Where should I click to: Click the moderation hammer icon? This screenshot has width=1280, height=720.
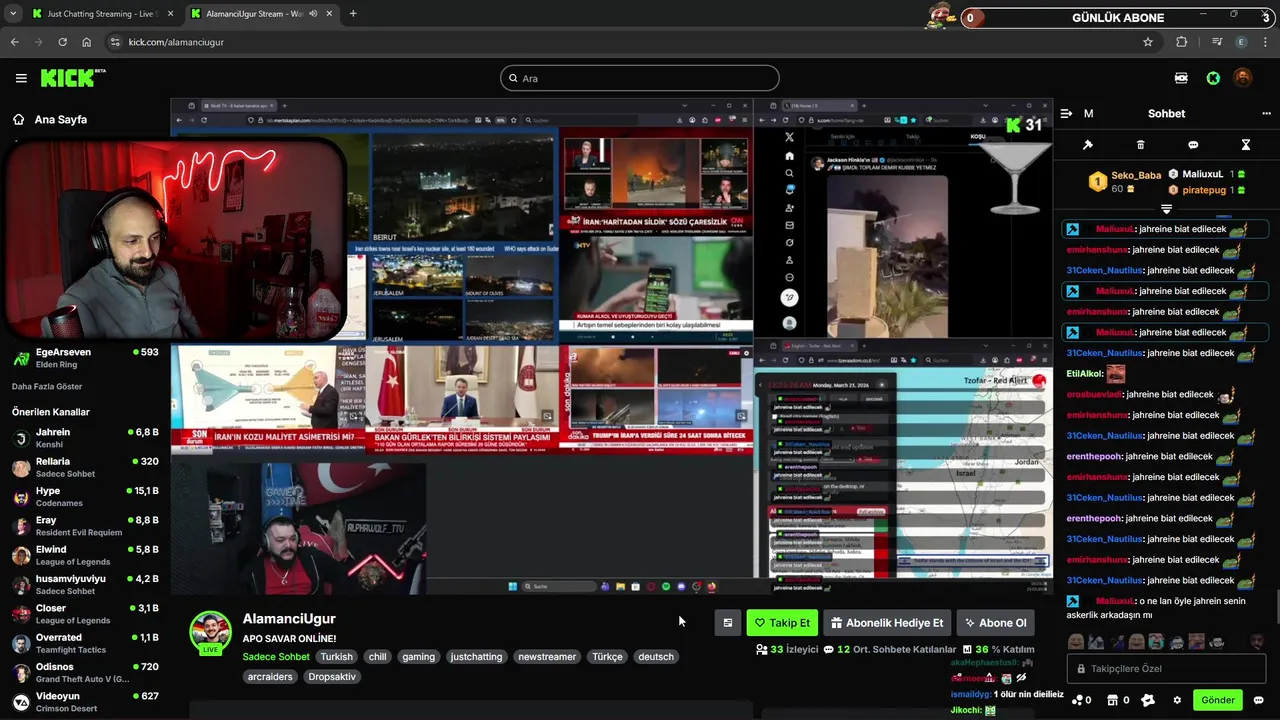pyautogui.click(x=1088, y=145)
